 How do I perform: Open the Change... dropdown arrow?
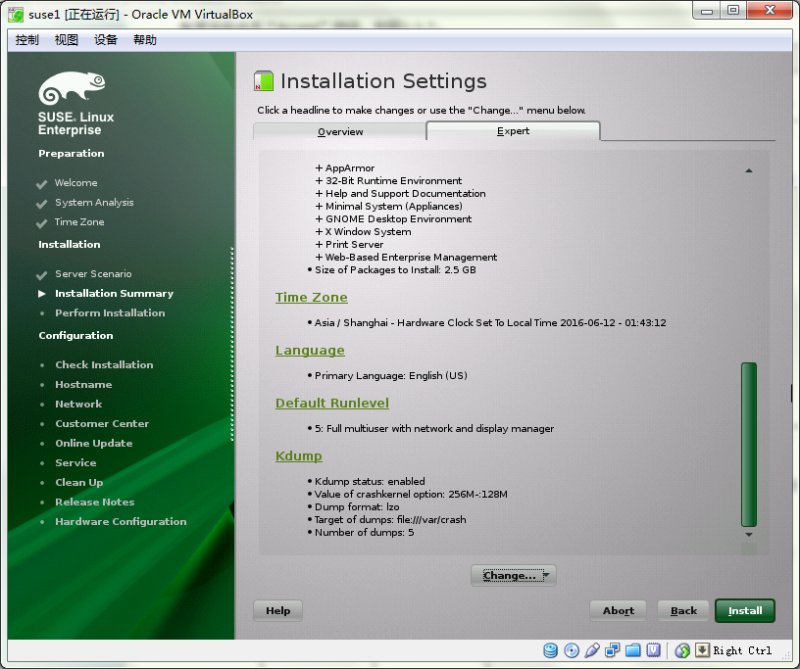pos(545,575)
